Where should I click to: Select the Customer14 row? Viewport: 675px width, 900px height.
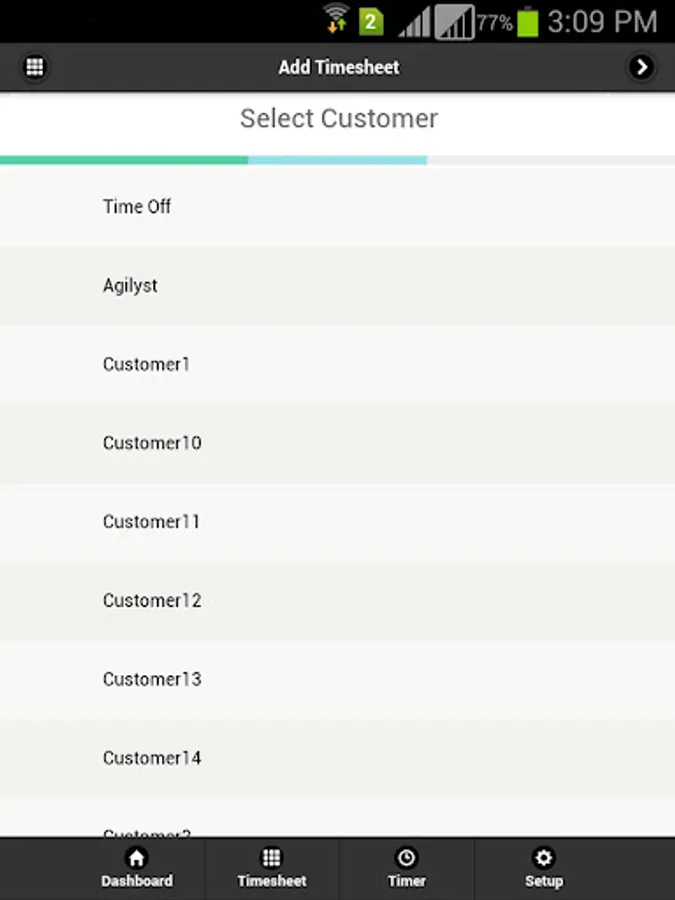coord(152,758)
